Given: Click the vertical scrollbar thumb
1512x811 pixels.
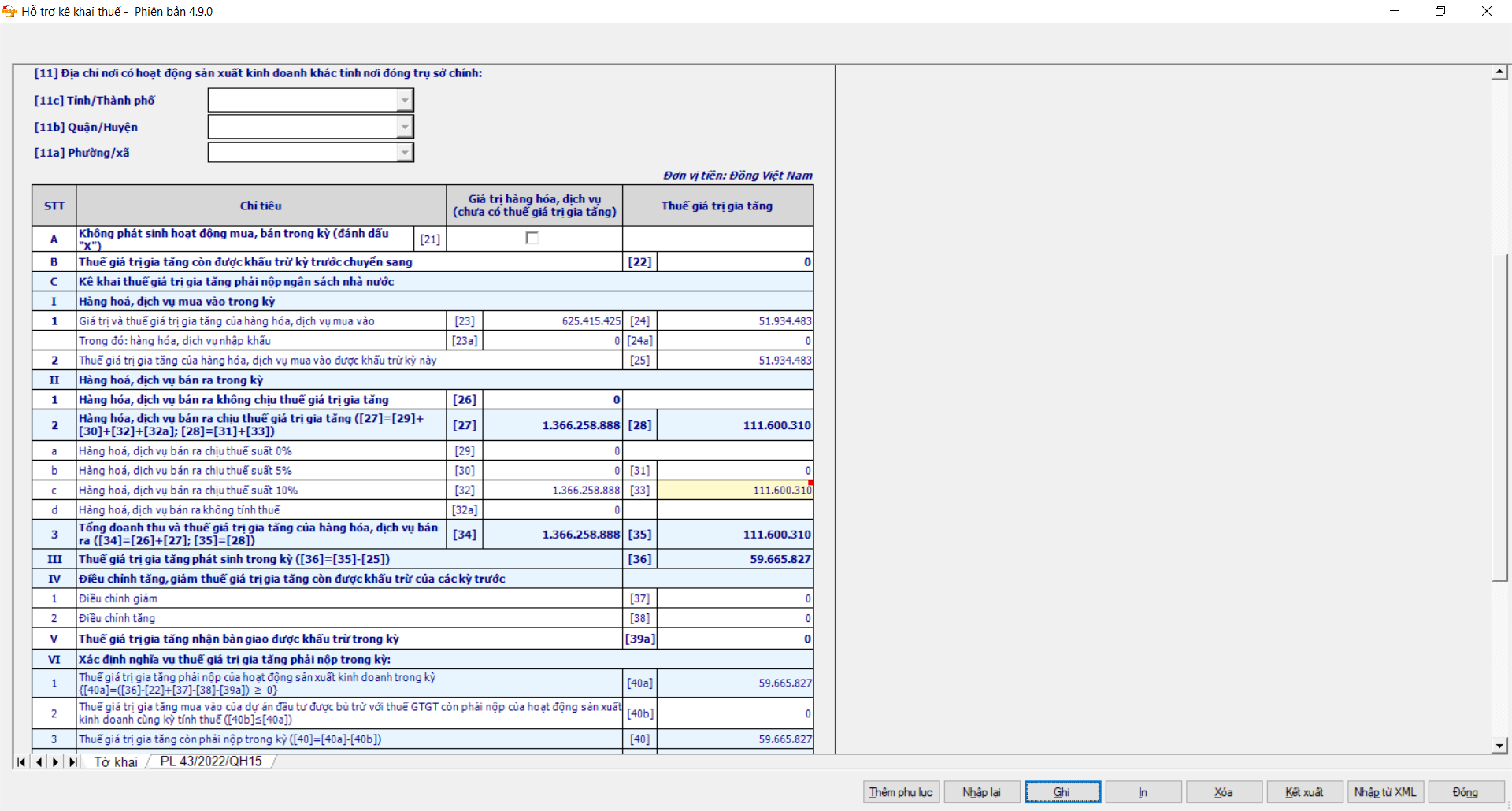Looking at the screenshot, I should click(x=1499, y=417).
